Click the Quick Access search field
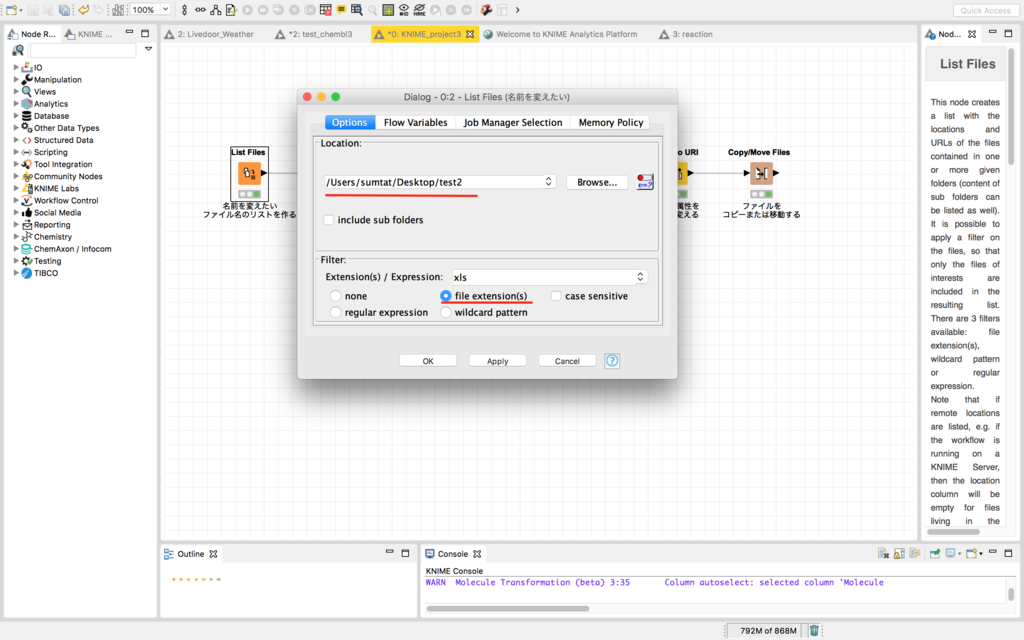The width and height of the screenshot is (1024, 640). [985, 10]
